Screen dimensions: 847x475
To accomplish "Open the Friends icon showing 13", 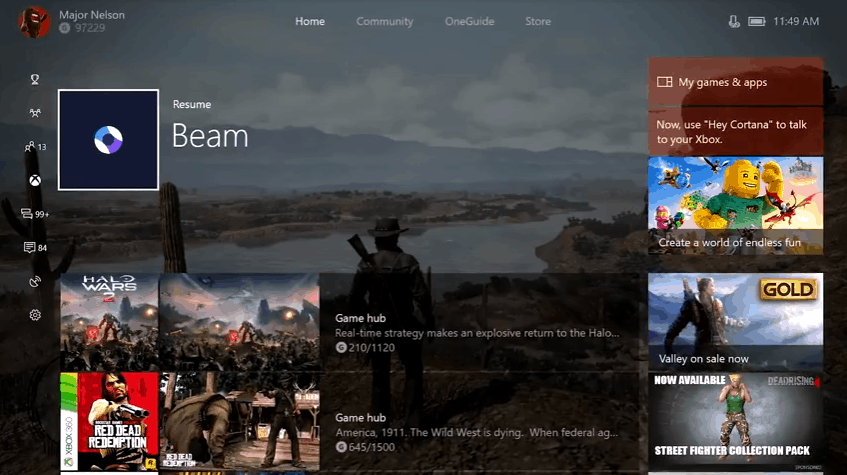I will pos(35,146).
